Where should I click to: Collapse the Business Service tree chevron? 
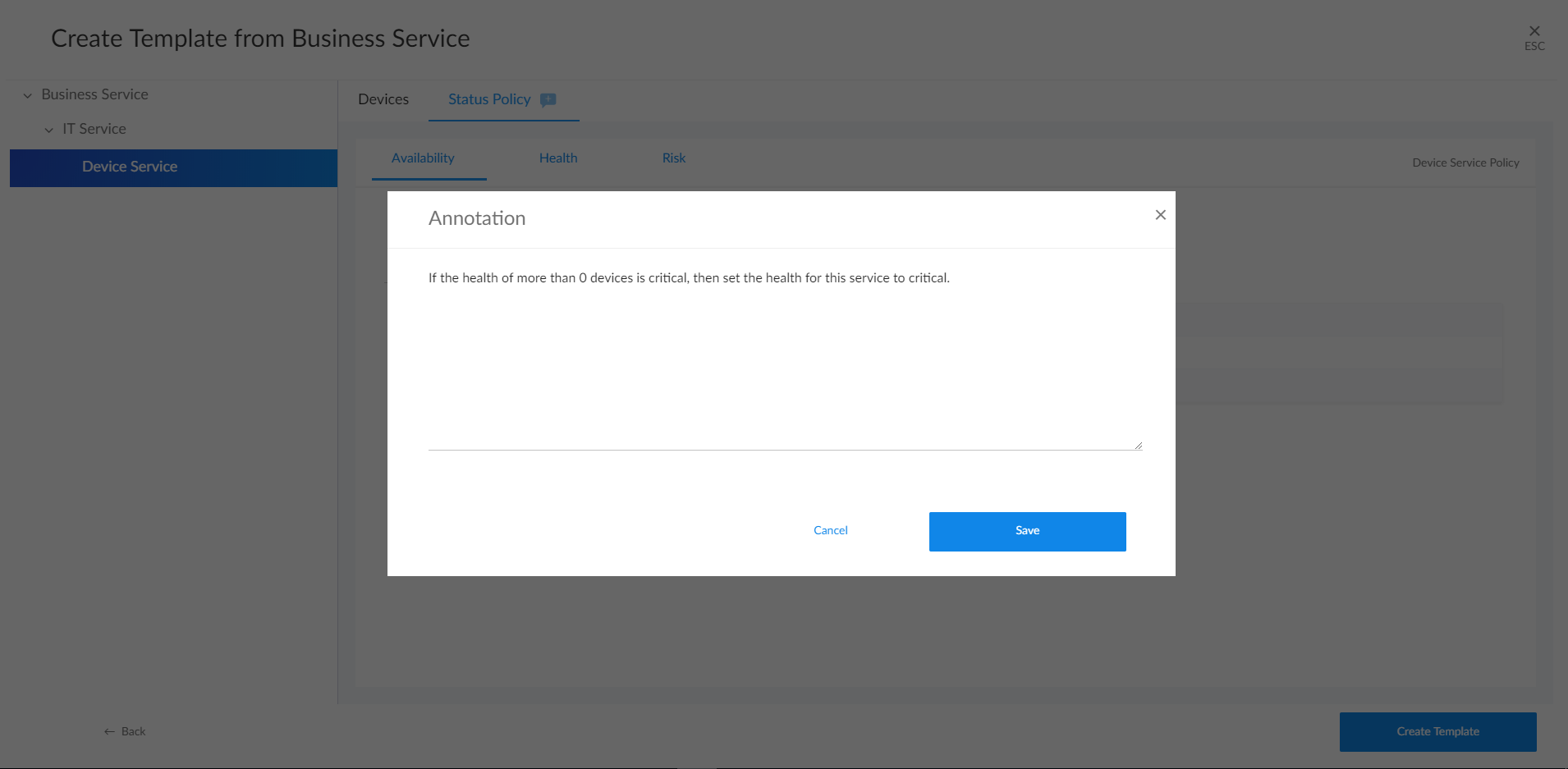pos(28,95)
